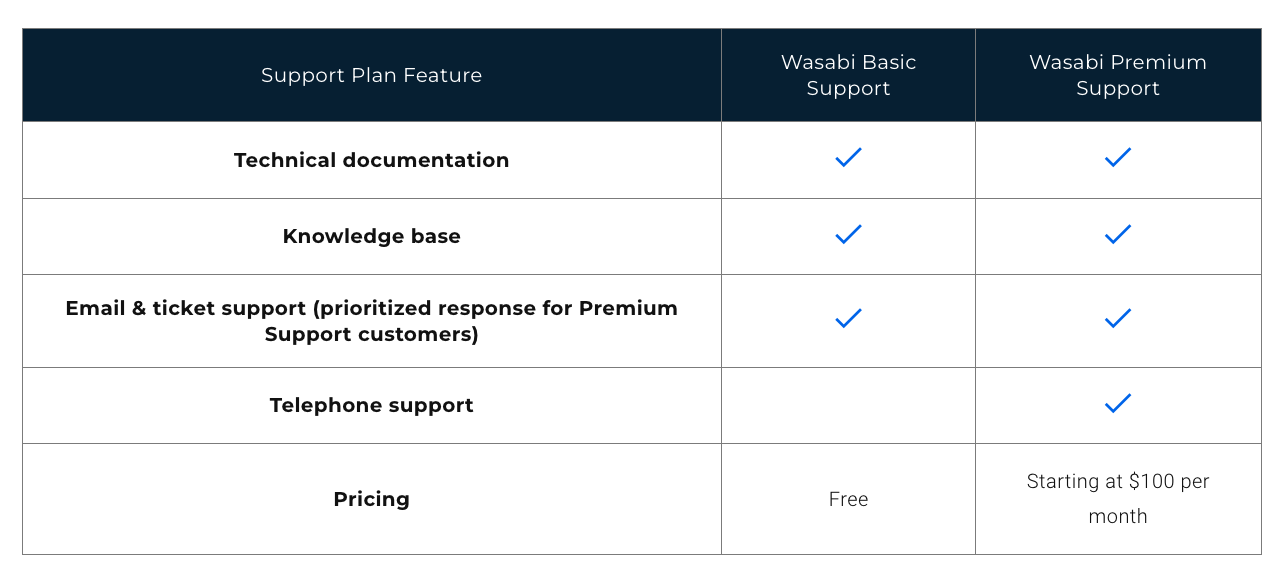Select the Wasabi Basic Support column header
The image size is (1282, 587).
[848, 75]
